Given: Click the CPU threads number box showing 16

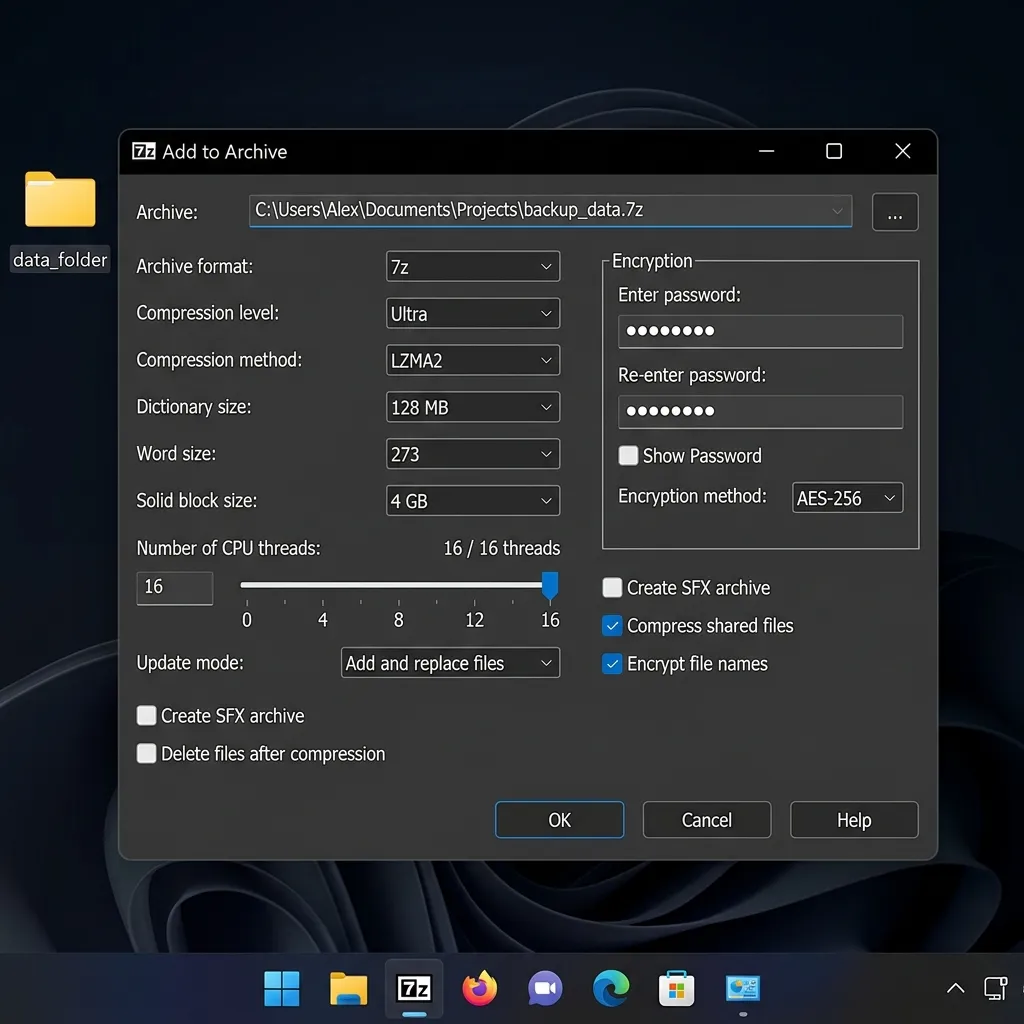Looking at the screenshot, I should point(174,588).
